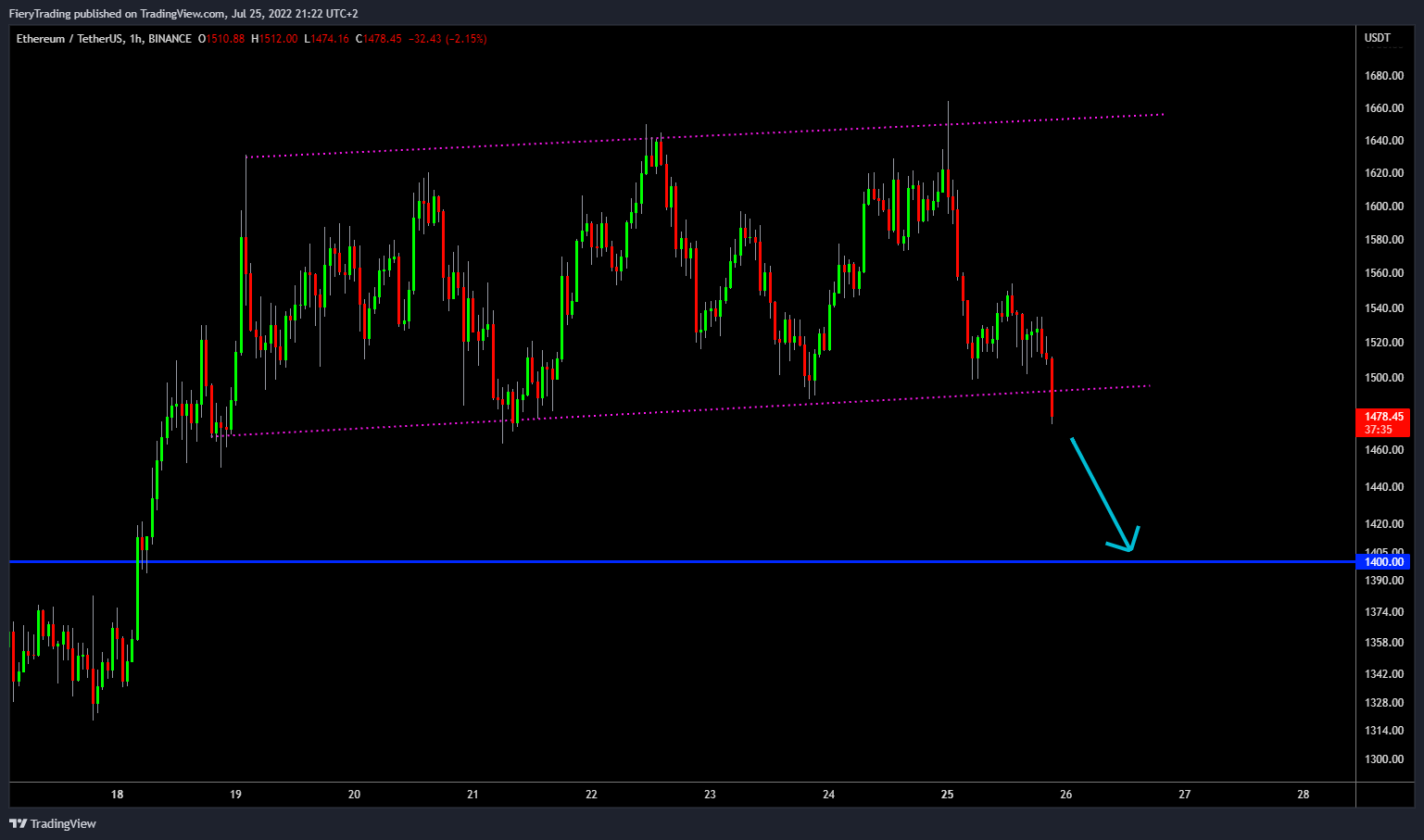Click the 1640.00 price axis label
Image resolution: width=1424 pixels, height=840 pixels.
pyautogui.click(x=1383, y=141)
